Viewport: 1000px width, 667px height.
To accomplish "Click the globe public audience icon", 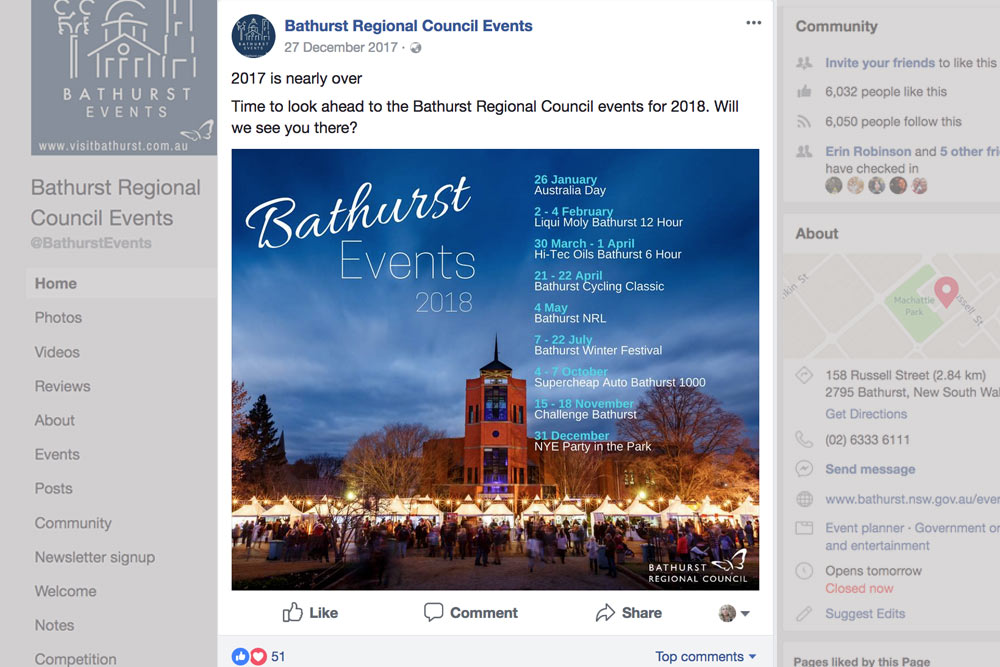I will click(x=416, y=48).
